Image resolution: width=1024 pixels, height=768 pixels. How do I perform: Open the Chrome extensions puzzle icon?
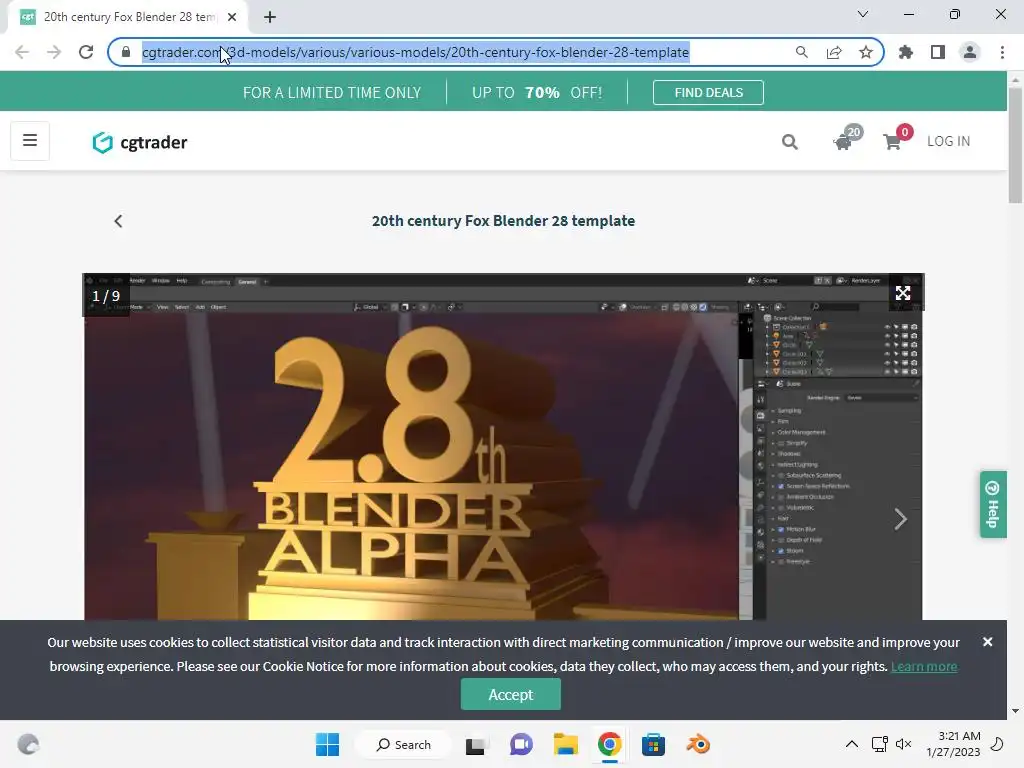906,52
